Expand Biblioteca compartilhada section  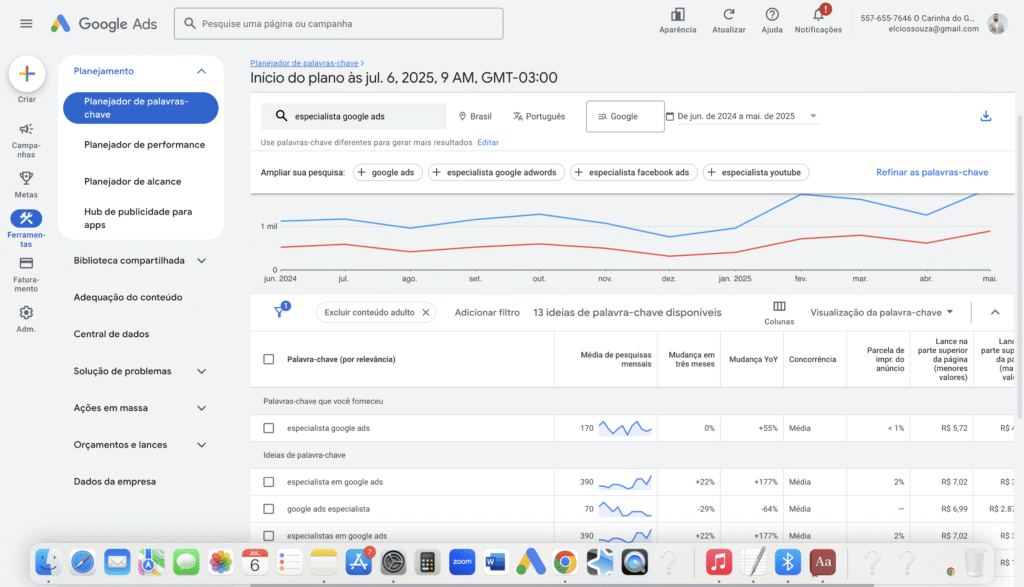(x=201, y=261)
